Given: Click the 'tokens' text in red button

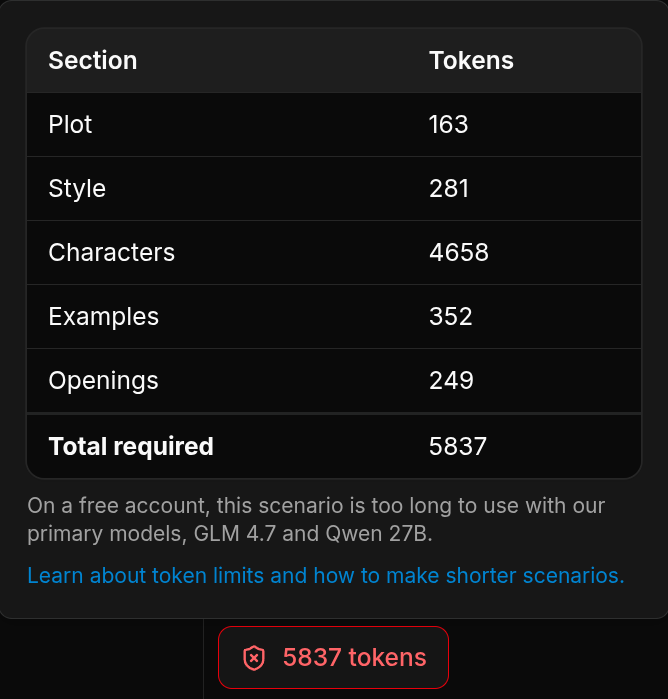Looking at the screenshot, I should [x=388, y=658].
